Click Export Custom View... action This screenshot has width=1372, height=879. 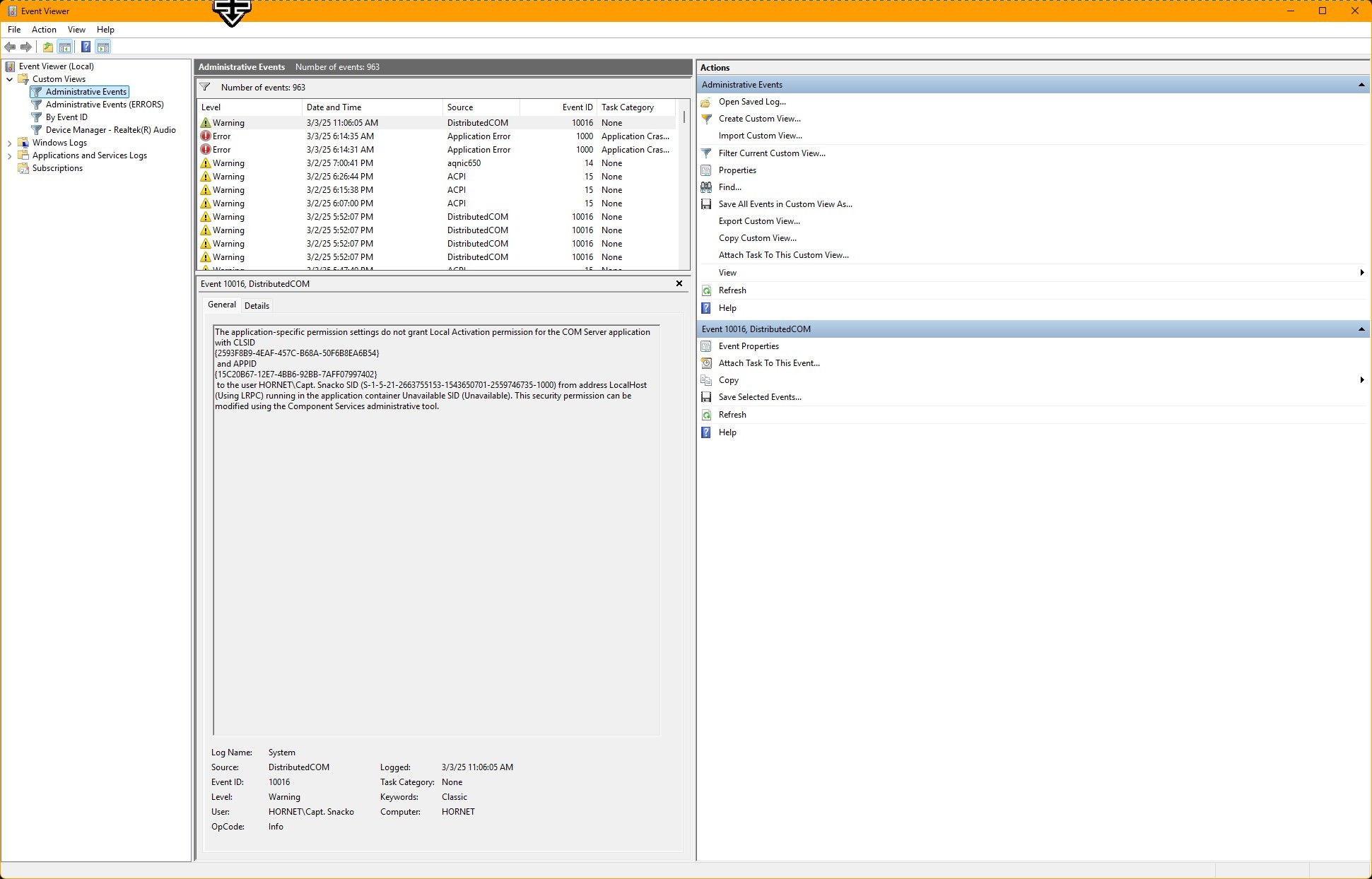(759, 221)
